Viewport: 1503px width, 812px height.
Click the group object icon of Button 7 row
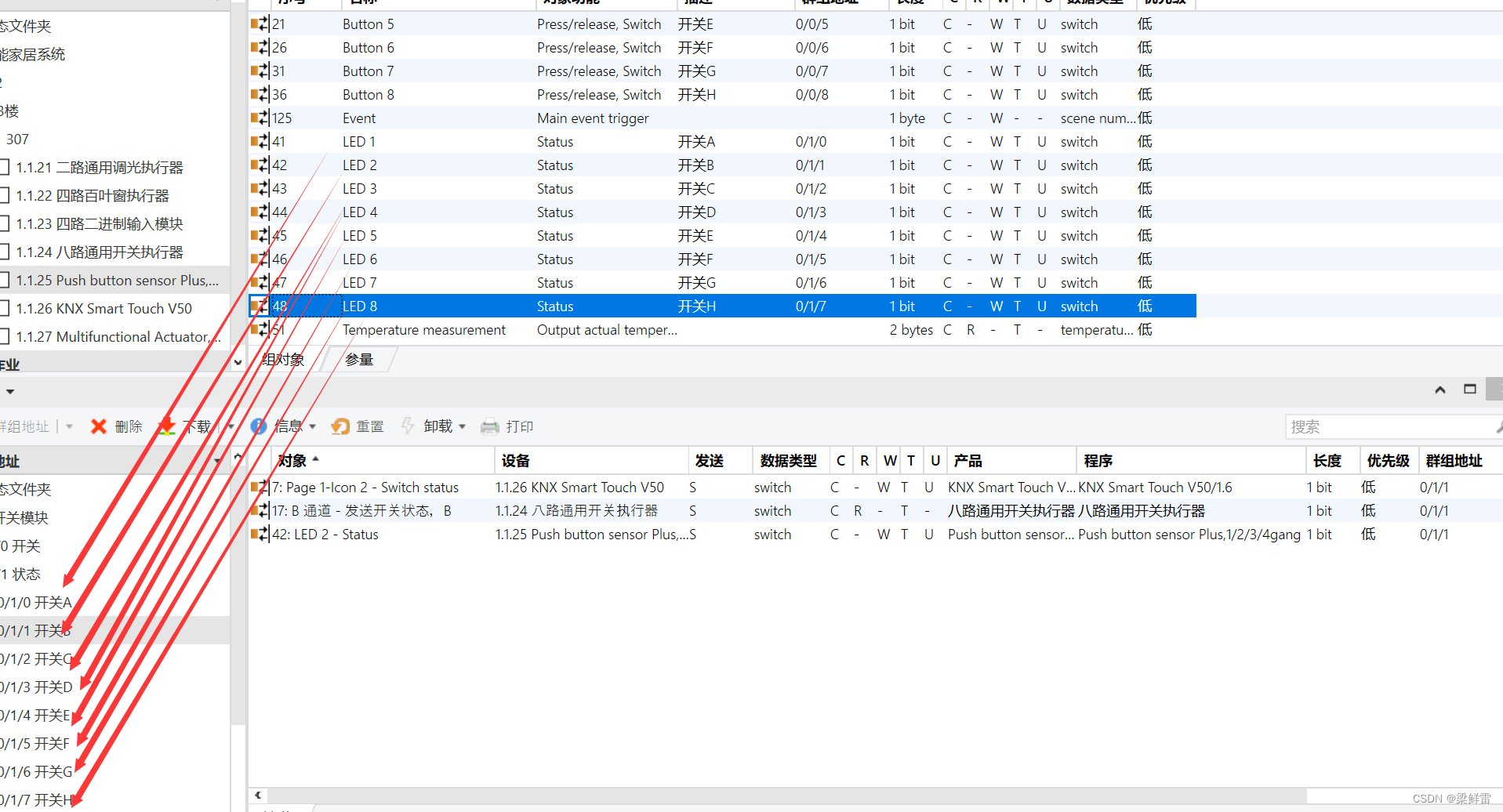click(x=260, y=71)
